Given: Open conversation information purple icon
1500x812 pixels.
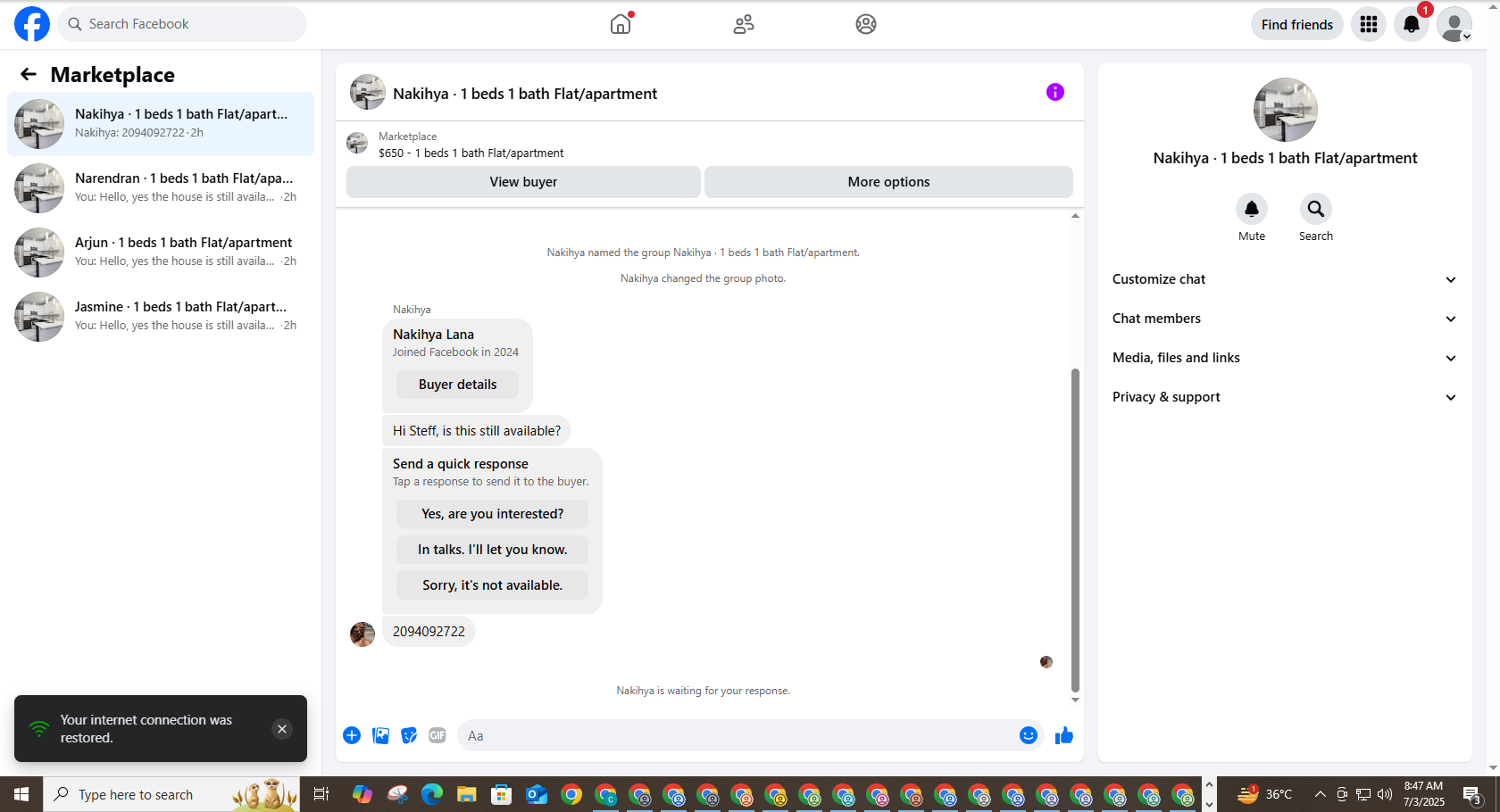Looking at the screenshot, I should point(1055,92).
